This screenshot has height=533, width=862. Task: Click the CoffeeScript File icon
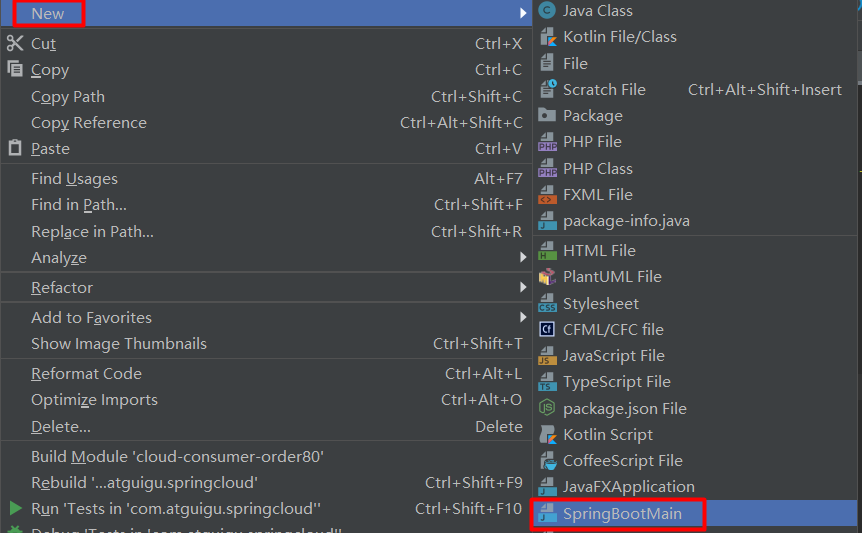547,461
